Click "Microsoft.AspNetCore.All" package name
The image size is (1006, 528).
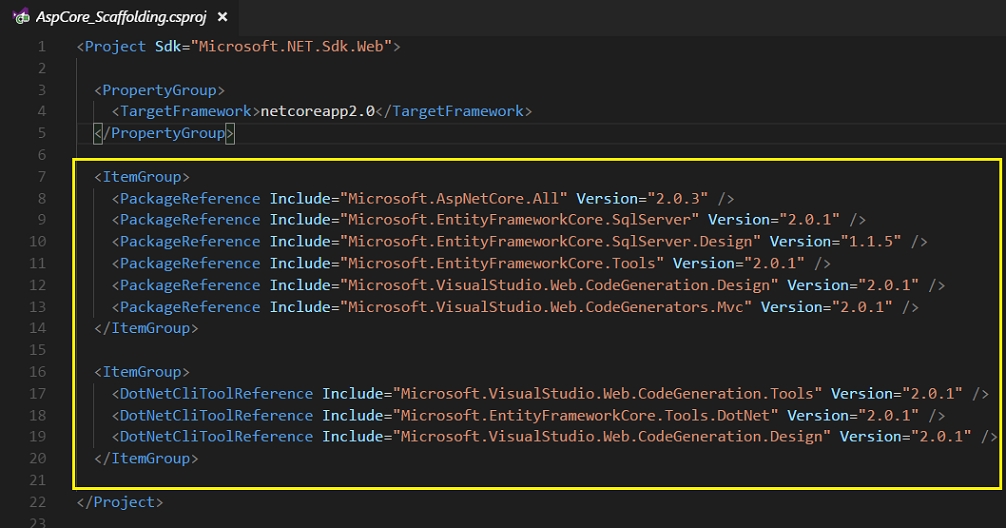pyautogui.click(x=454, y=199)
